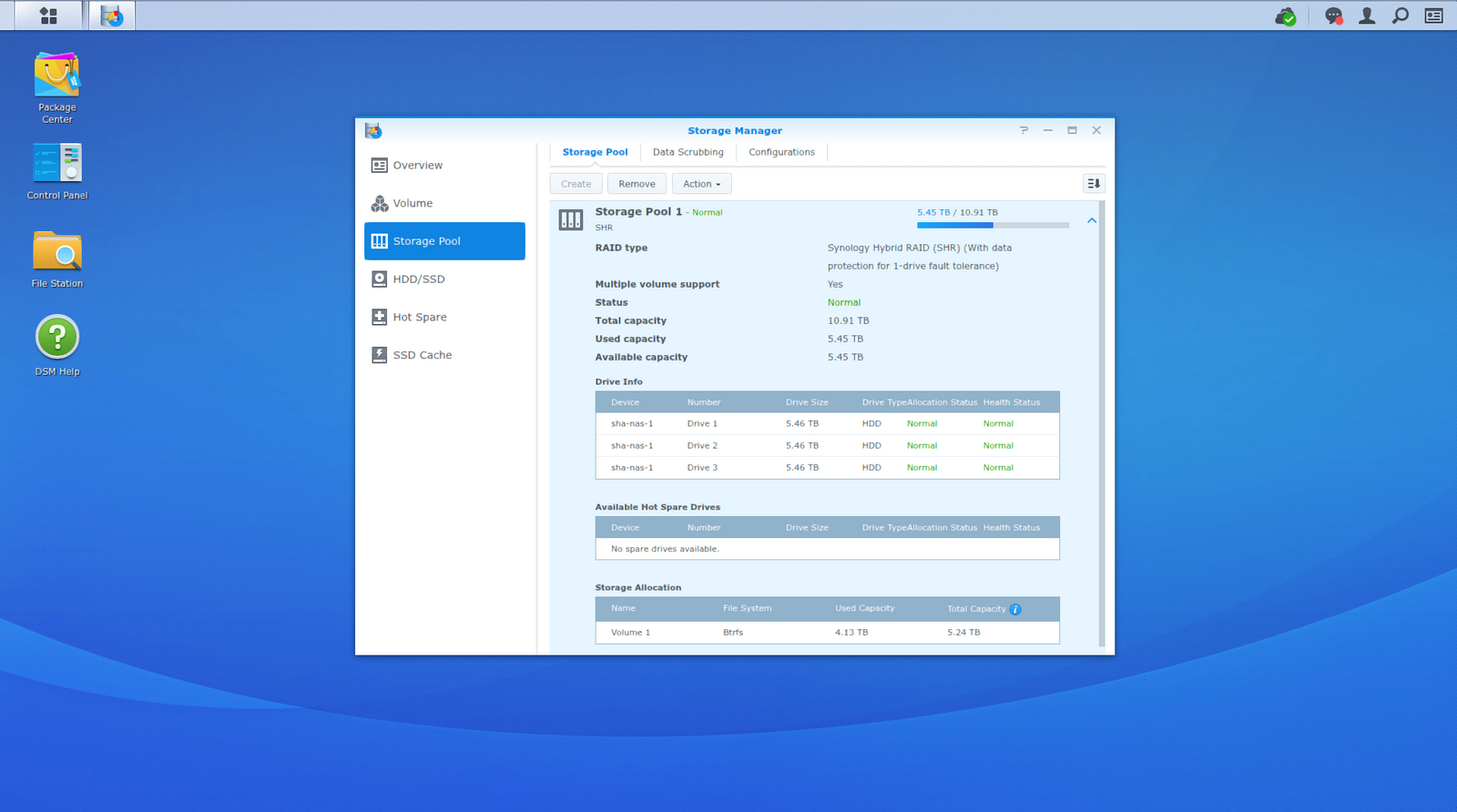Click Storage Pool 1 title text
Image resolution: width=1457 pixels, height=812 pixels.
638,211
